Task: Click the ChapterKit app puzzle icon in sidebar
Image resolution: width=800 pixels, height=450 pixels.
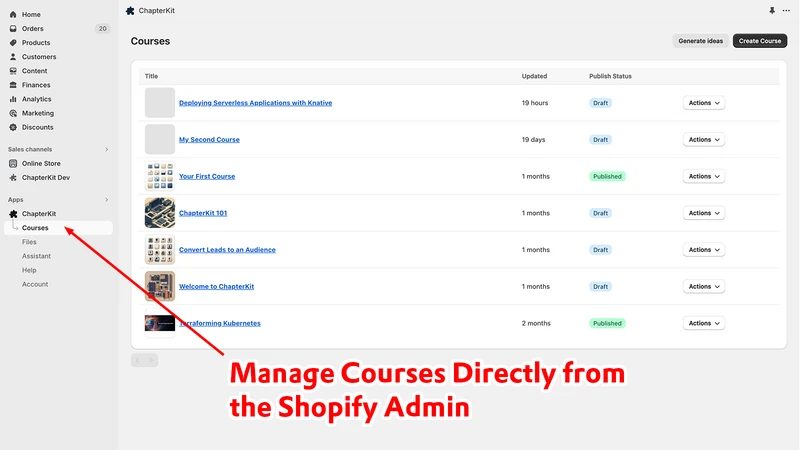Action: [13, 214]
